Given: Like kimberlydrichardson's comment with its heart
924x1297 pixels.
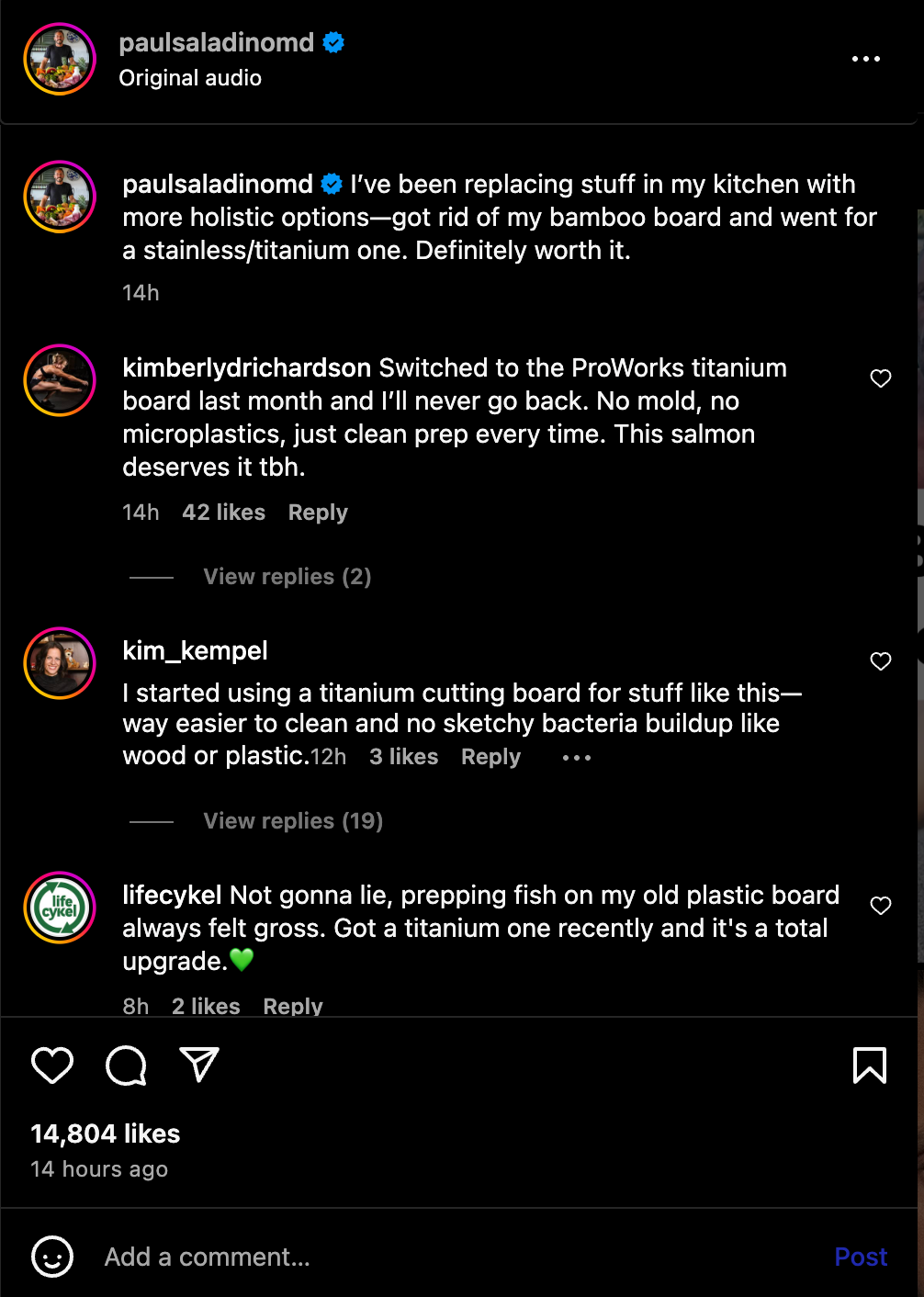Looking at the screenshot, I should [881, 378].
